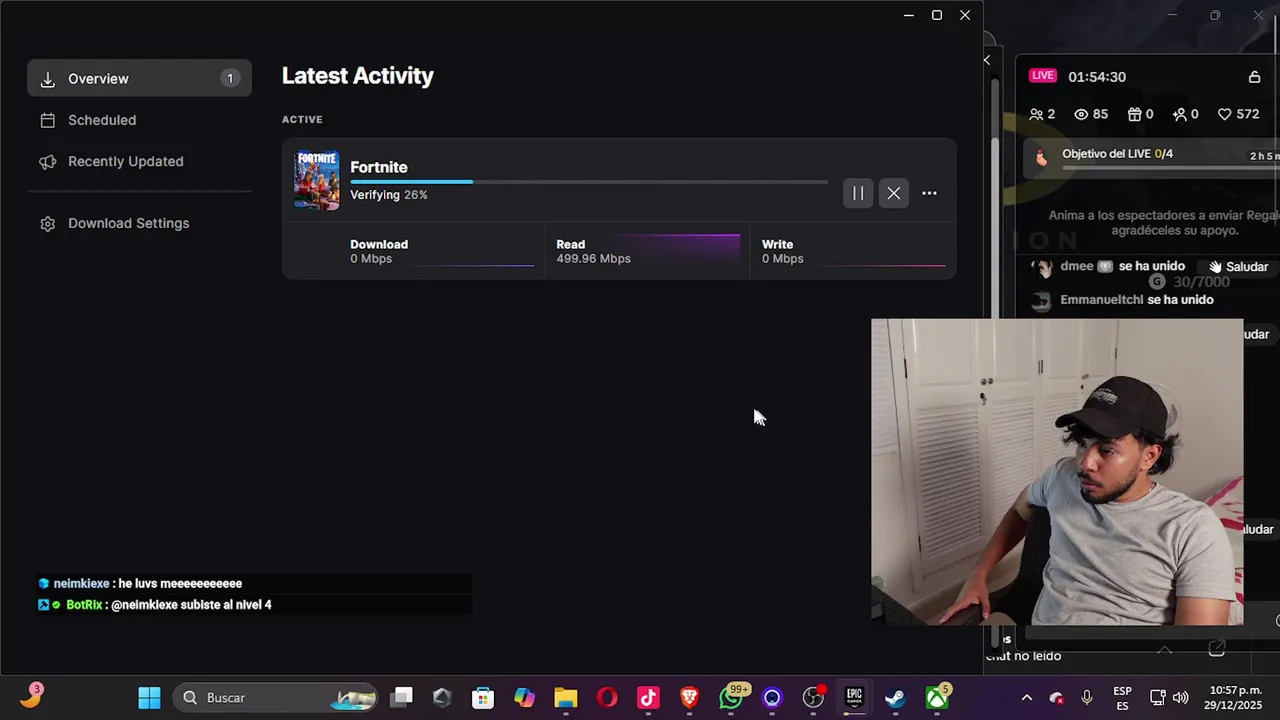Click dmee 'se ha unido' chat entry
The height and width of the screenshot is (720, 1280).
click(x=1122, y=266)
